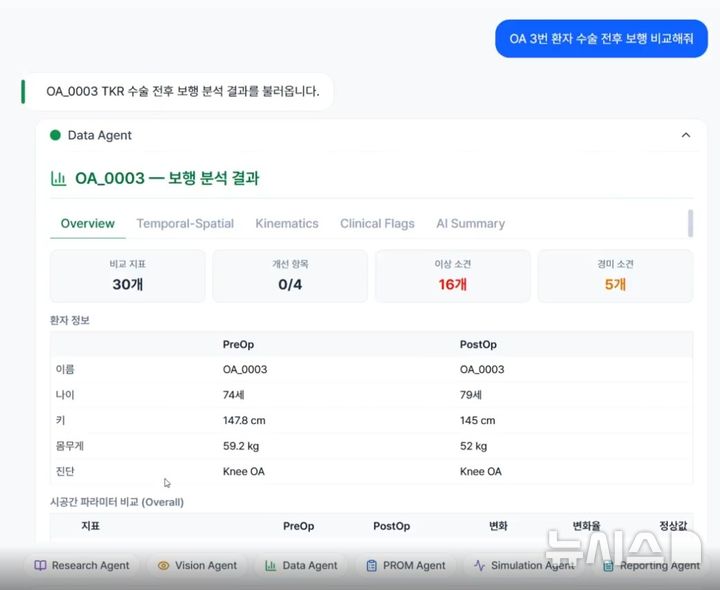Open the Kinematics tab
720x590 pixels.
(287, 224)
